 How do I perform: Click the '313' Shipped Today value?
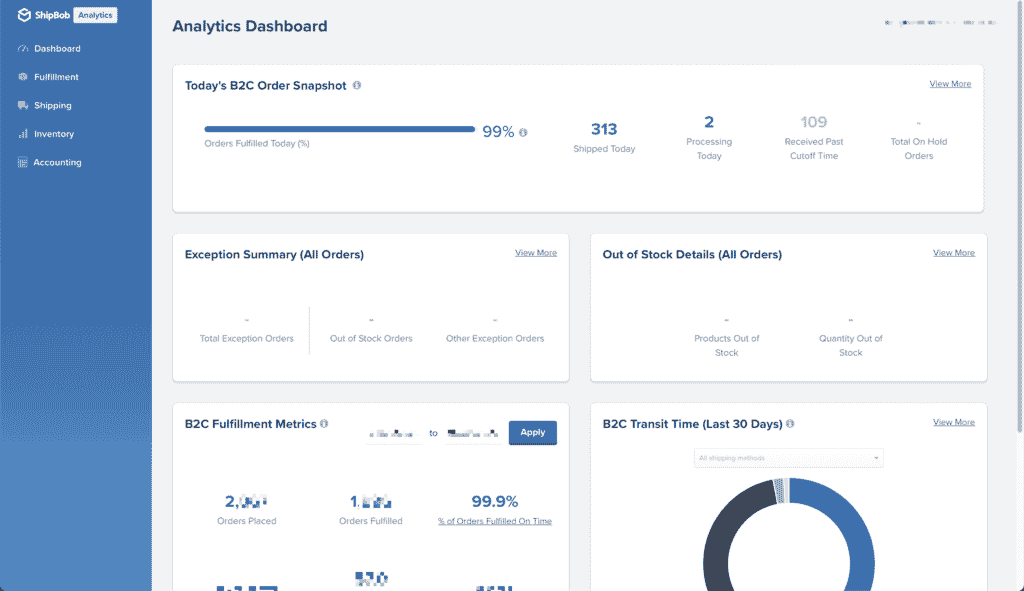[x=604, y=129]
